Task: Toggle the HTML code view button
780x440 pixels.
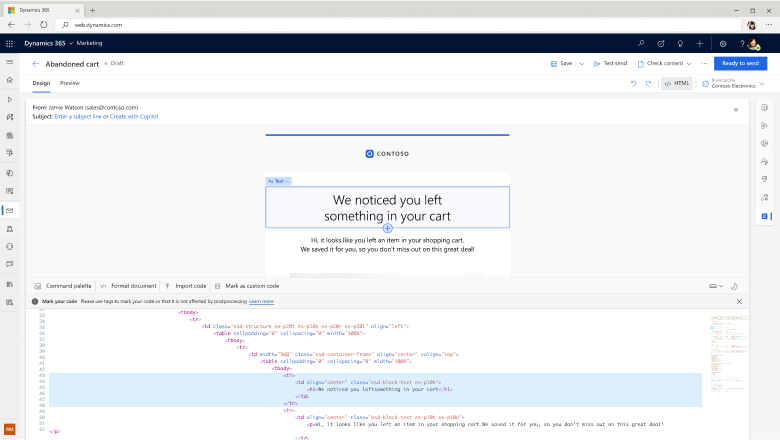Action: click(677, 84)
